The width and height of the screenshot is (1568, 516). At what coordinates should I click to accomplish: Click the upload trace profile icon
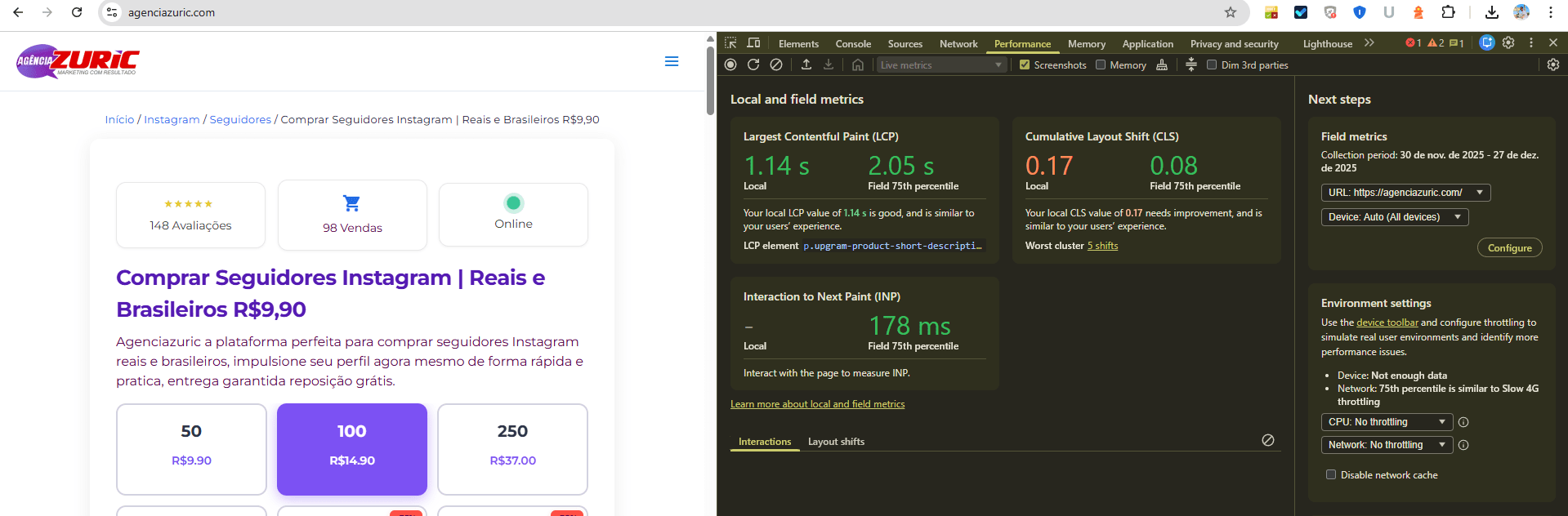click(806, 64)
